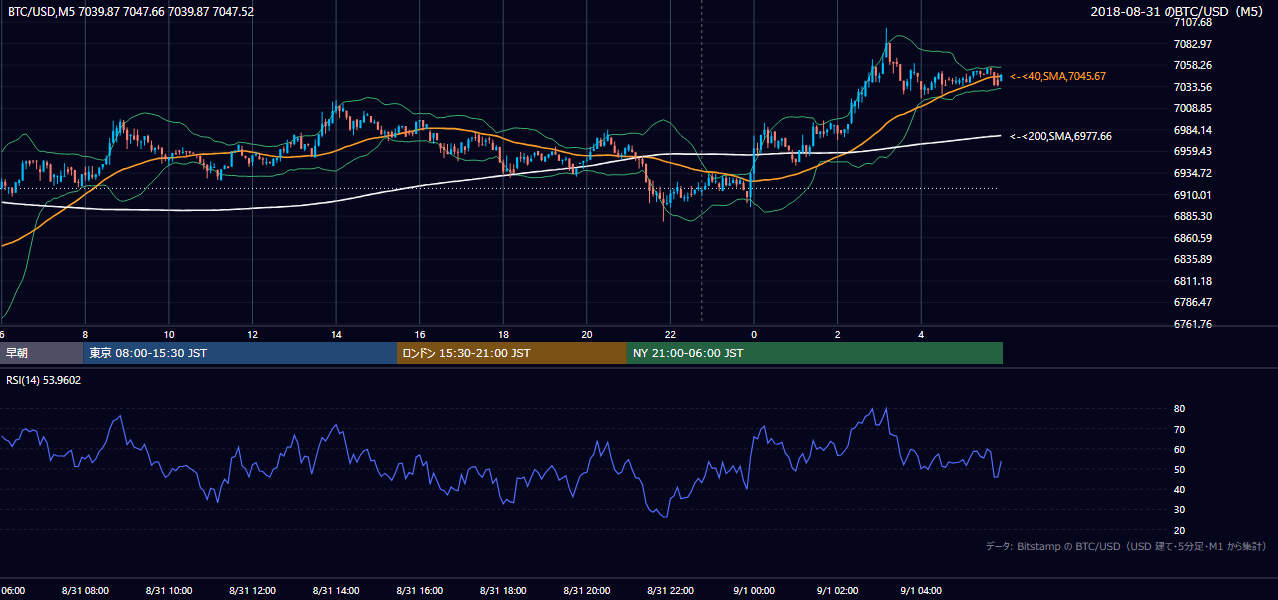
Task: Click hour tick 18 under the price chart
Action: (503, 335)
